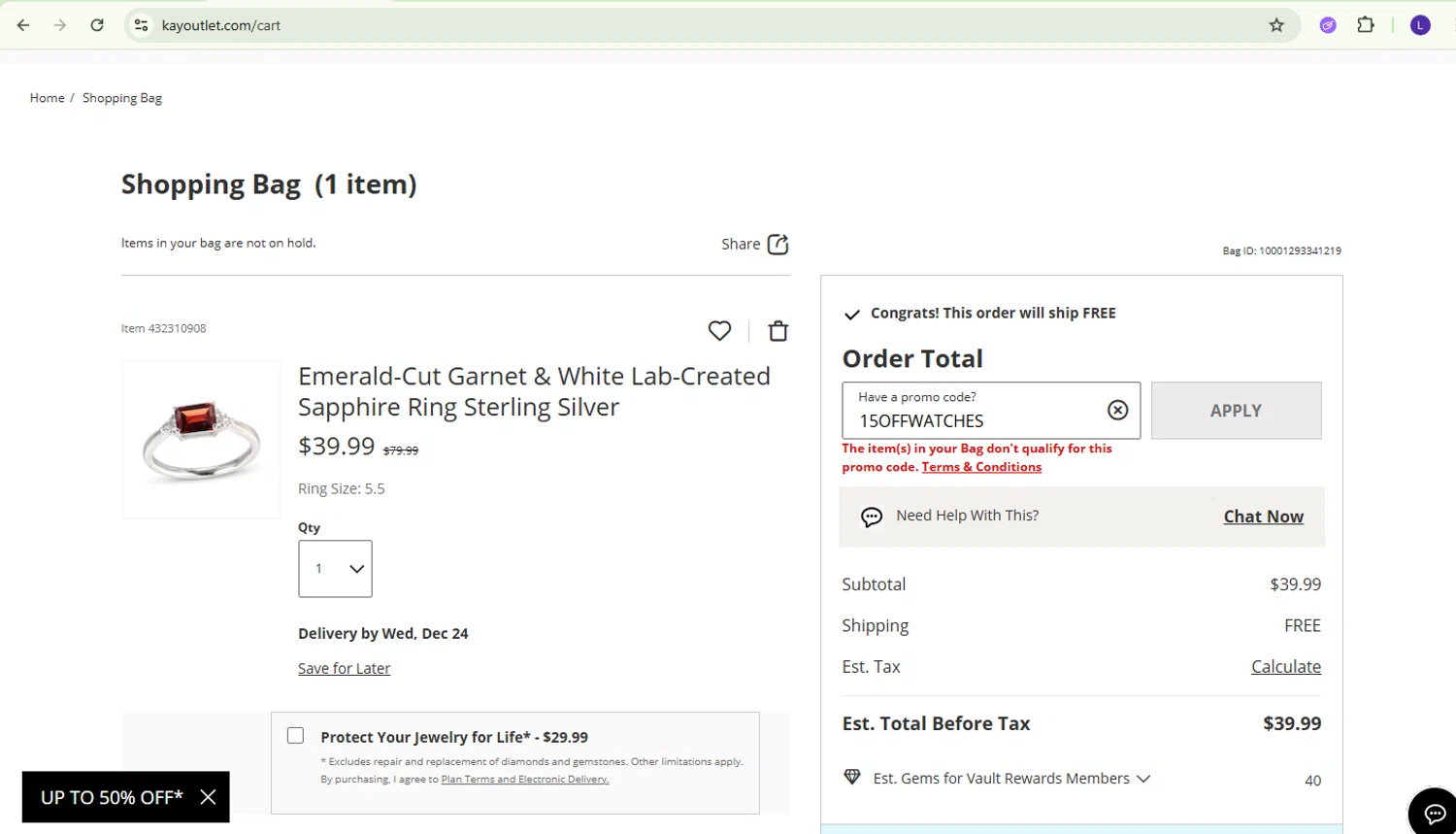The image size is (1456, 834).
Task: Reload the page
Action: (97, 25)
